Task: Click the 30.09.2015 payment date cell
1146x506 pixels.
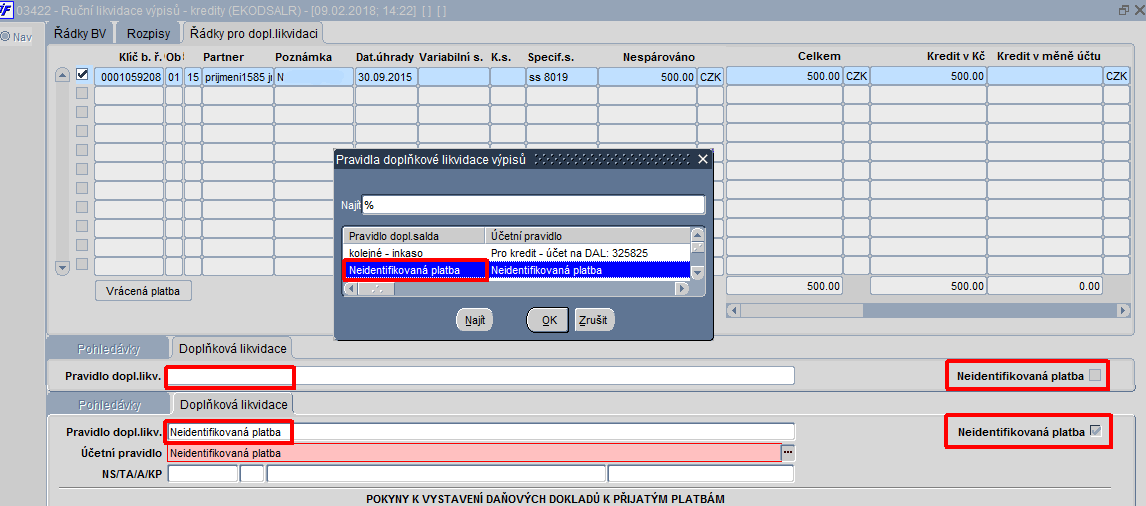Action: pos(385,76)
